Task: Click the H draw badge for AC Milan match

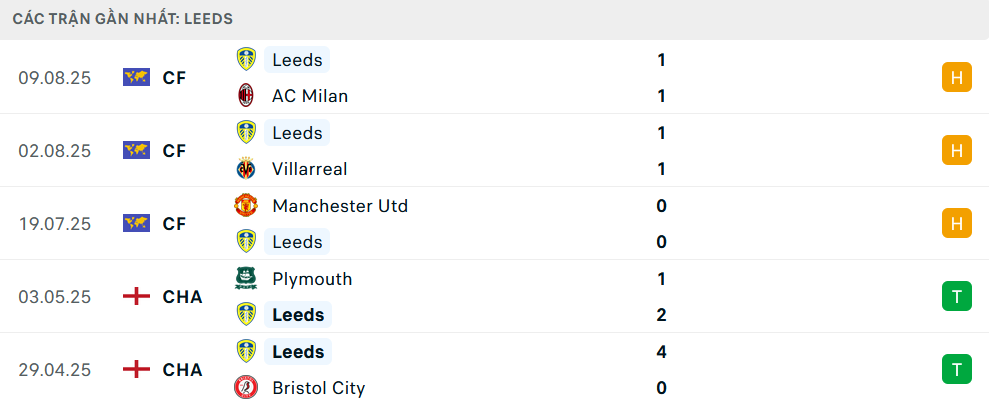Action: 956,78
